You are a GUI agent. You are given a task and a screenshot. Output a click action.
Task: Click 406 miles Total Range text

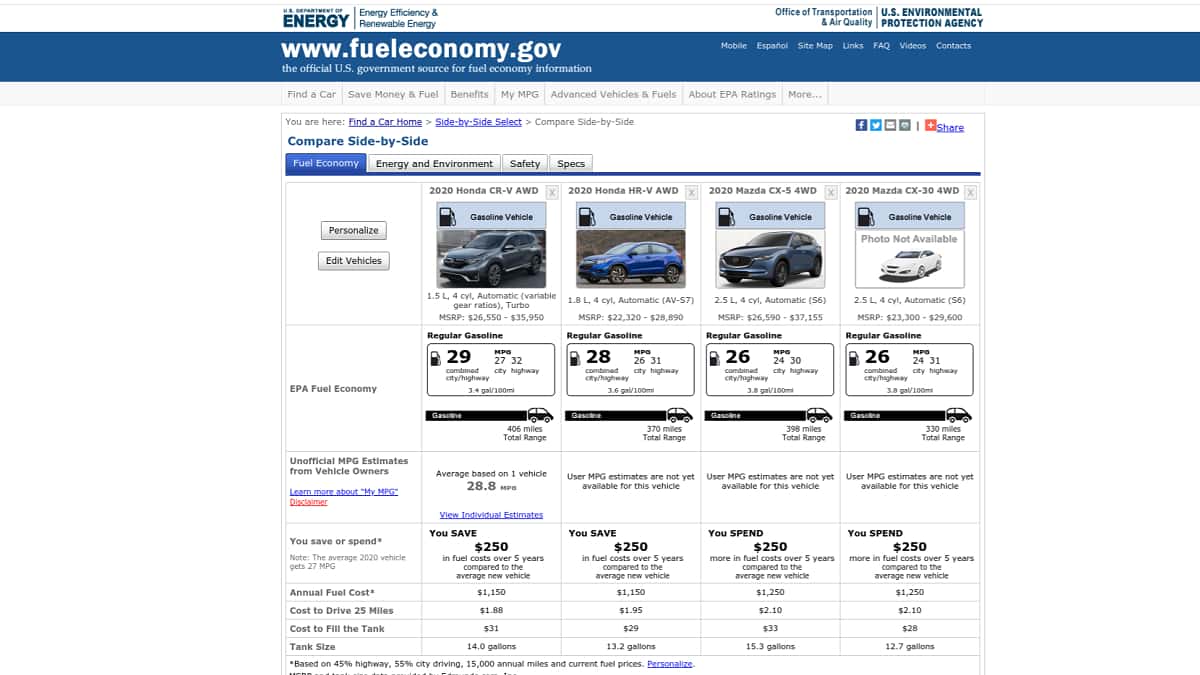pyautogui.click(x=524, y=433)
